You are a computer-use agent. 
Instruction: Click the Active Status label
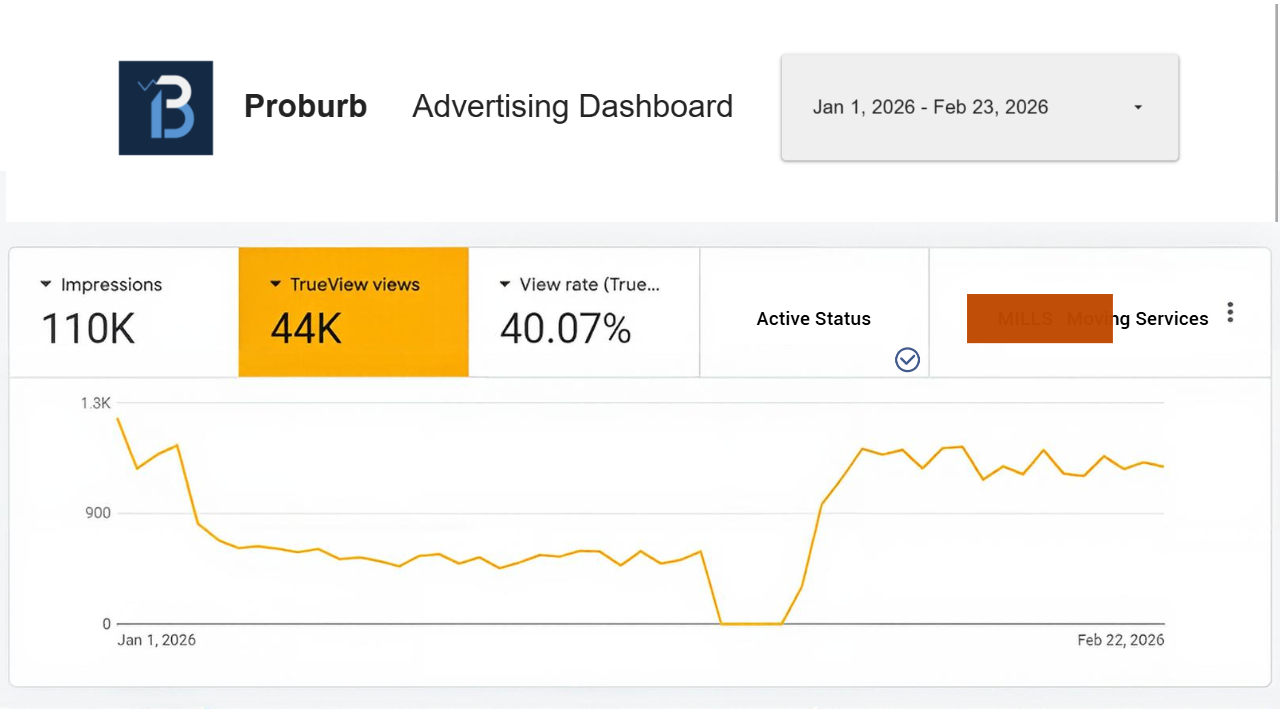pyautogui.click(x=813, y=319)
